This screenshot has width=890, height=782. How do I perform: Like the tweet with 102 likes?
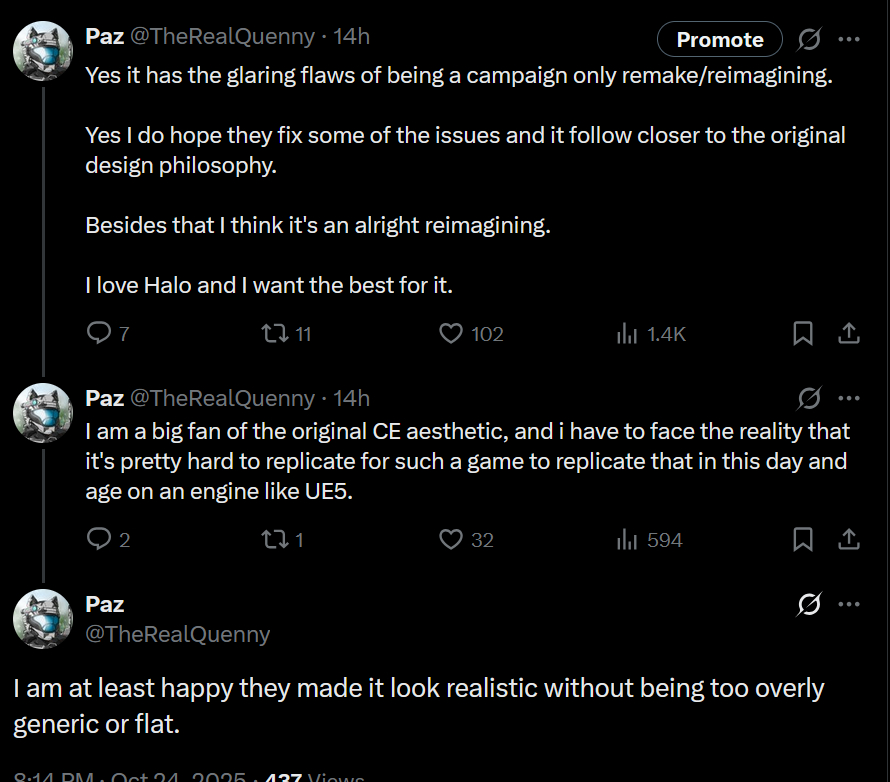(452, 334)
